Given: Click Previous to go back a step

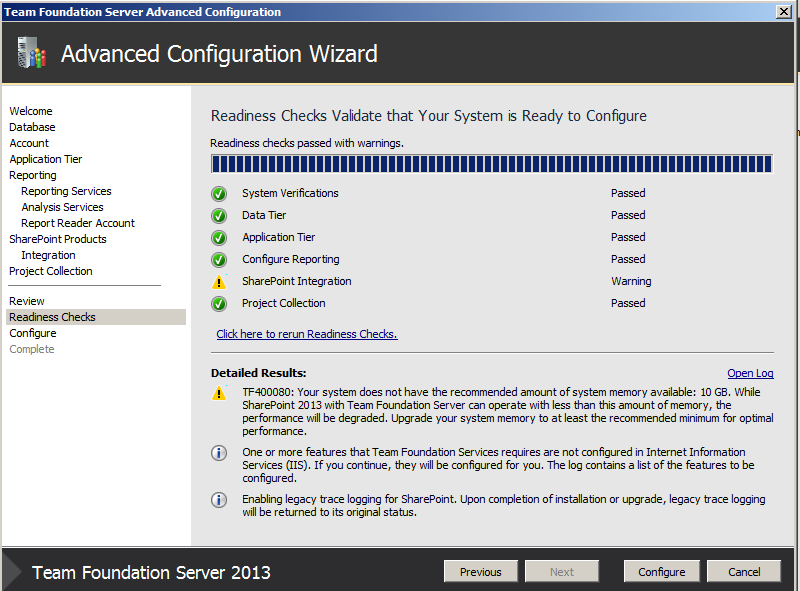Looking at the screenshot, I should (x=481, y=571).
